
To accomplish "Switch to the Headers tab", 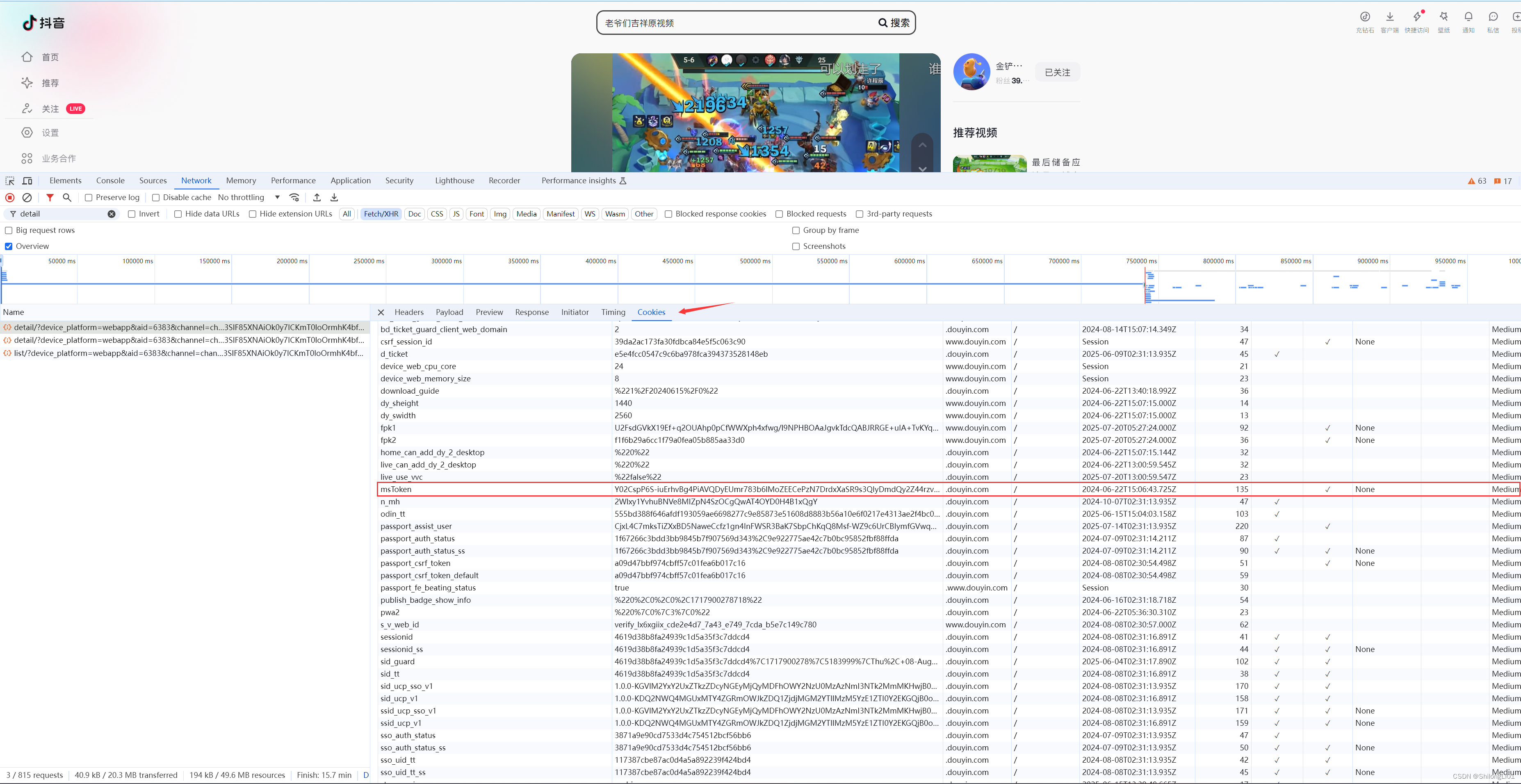I will [408, 312].
